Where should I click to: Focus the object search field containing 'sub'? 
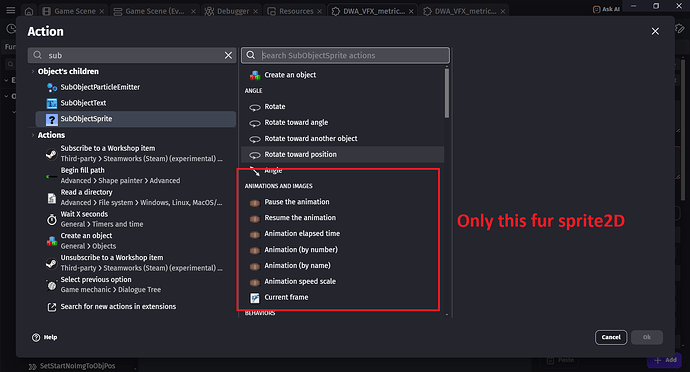(132, 55)
